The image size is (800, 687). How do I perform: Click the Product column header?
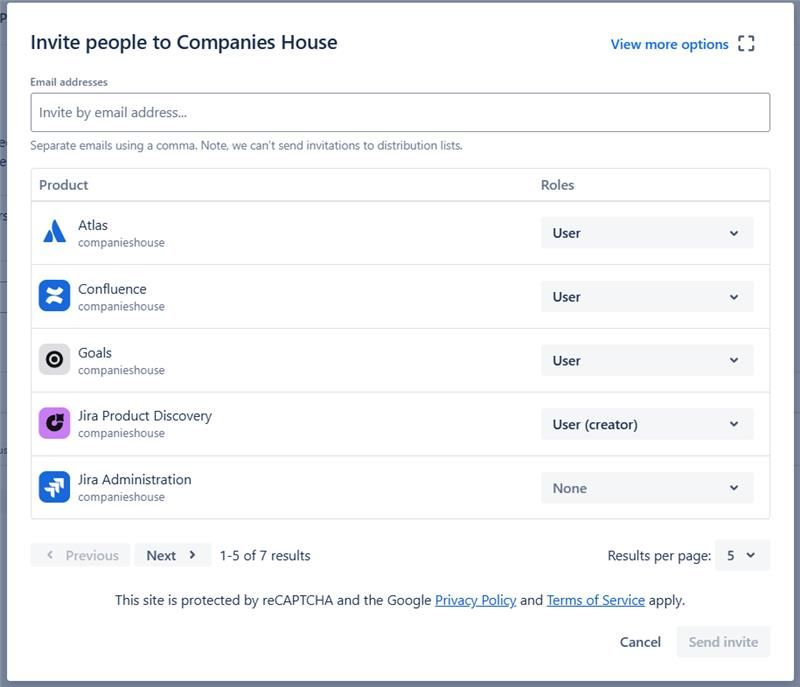[x=63, y=185]
